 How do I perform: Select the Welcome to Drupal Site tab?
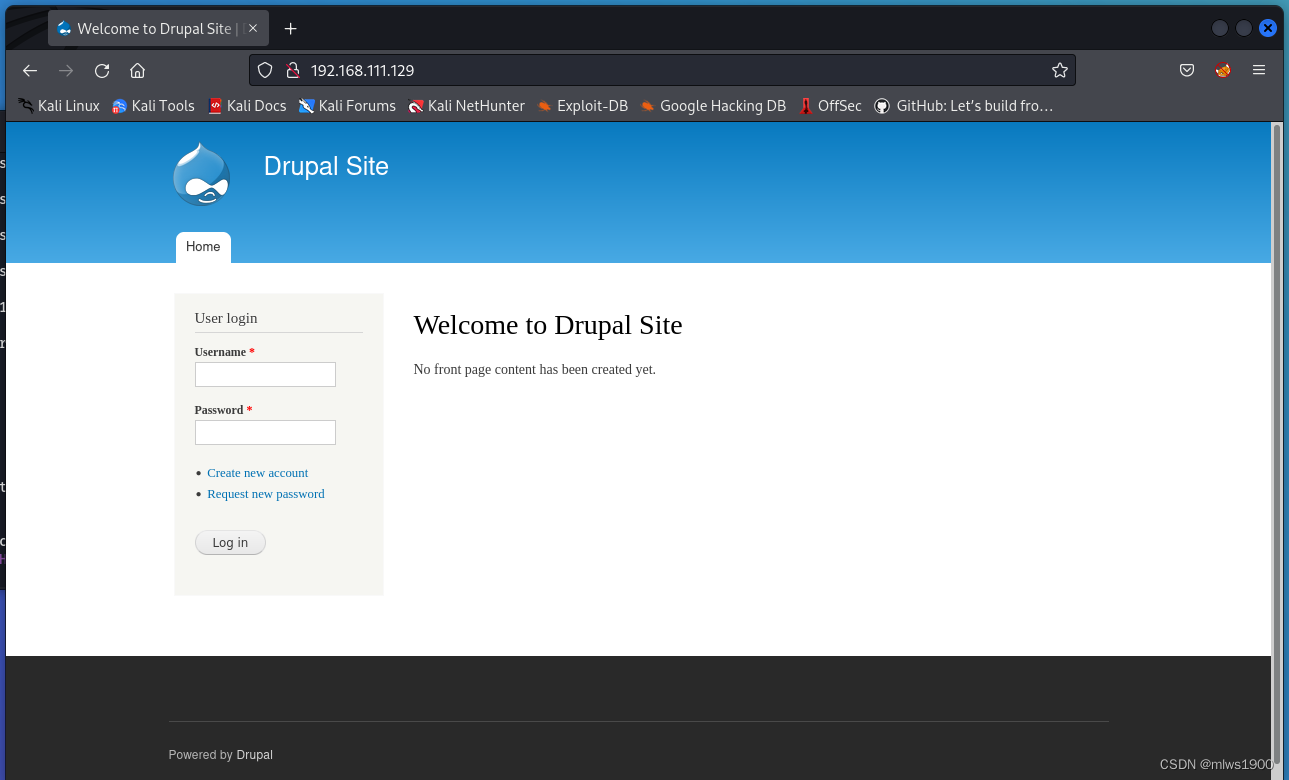click(x=158, y=28)
